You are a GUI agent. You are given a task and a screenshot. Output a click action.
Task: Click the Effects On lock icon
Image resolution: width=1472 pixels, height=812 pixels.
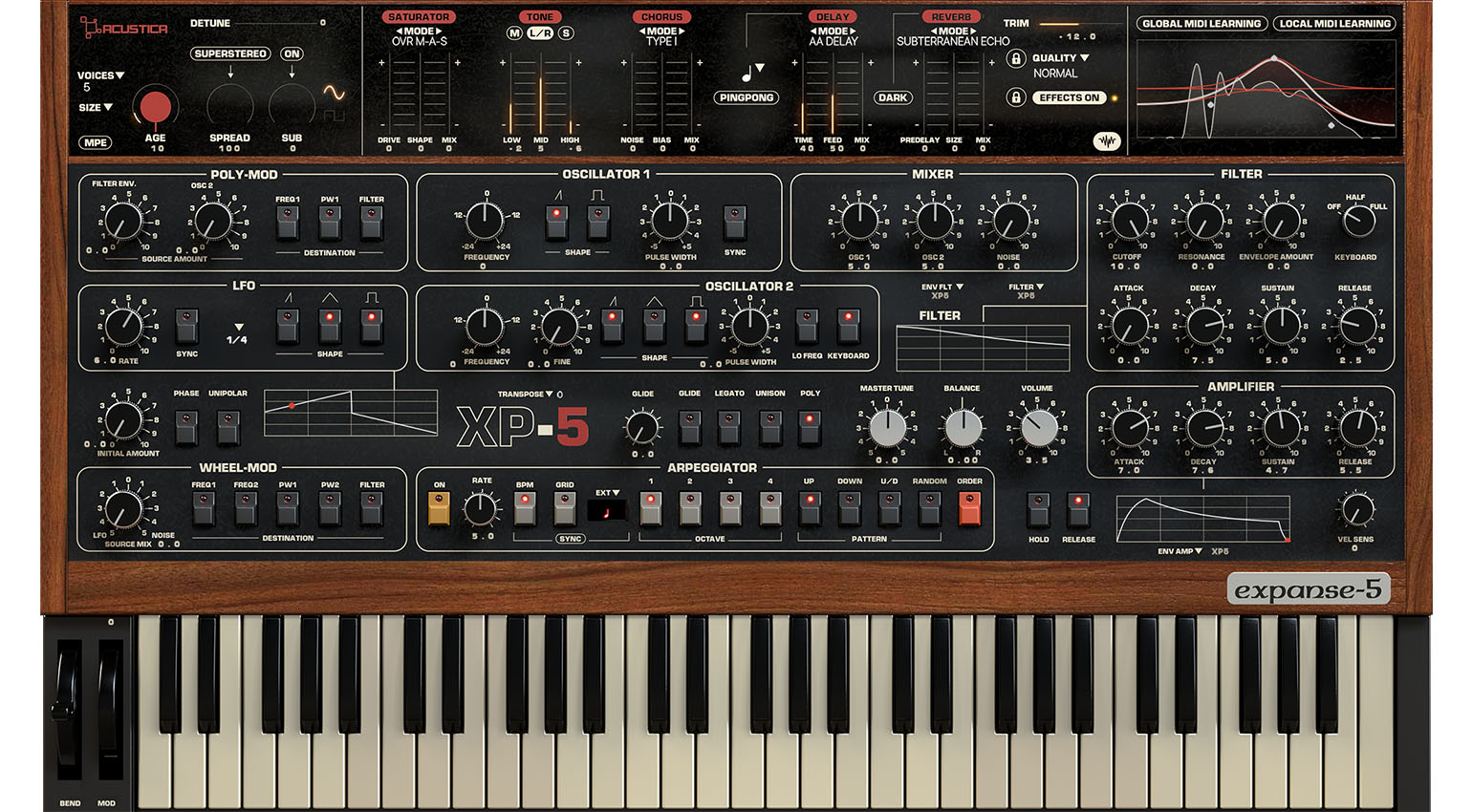click(1016, 97)
